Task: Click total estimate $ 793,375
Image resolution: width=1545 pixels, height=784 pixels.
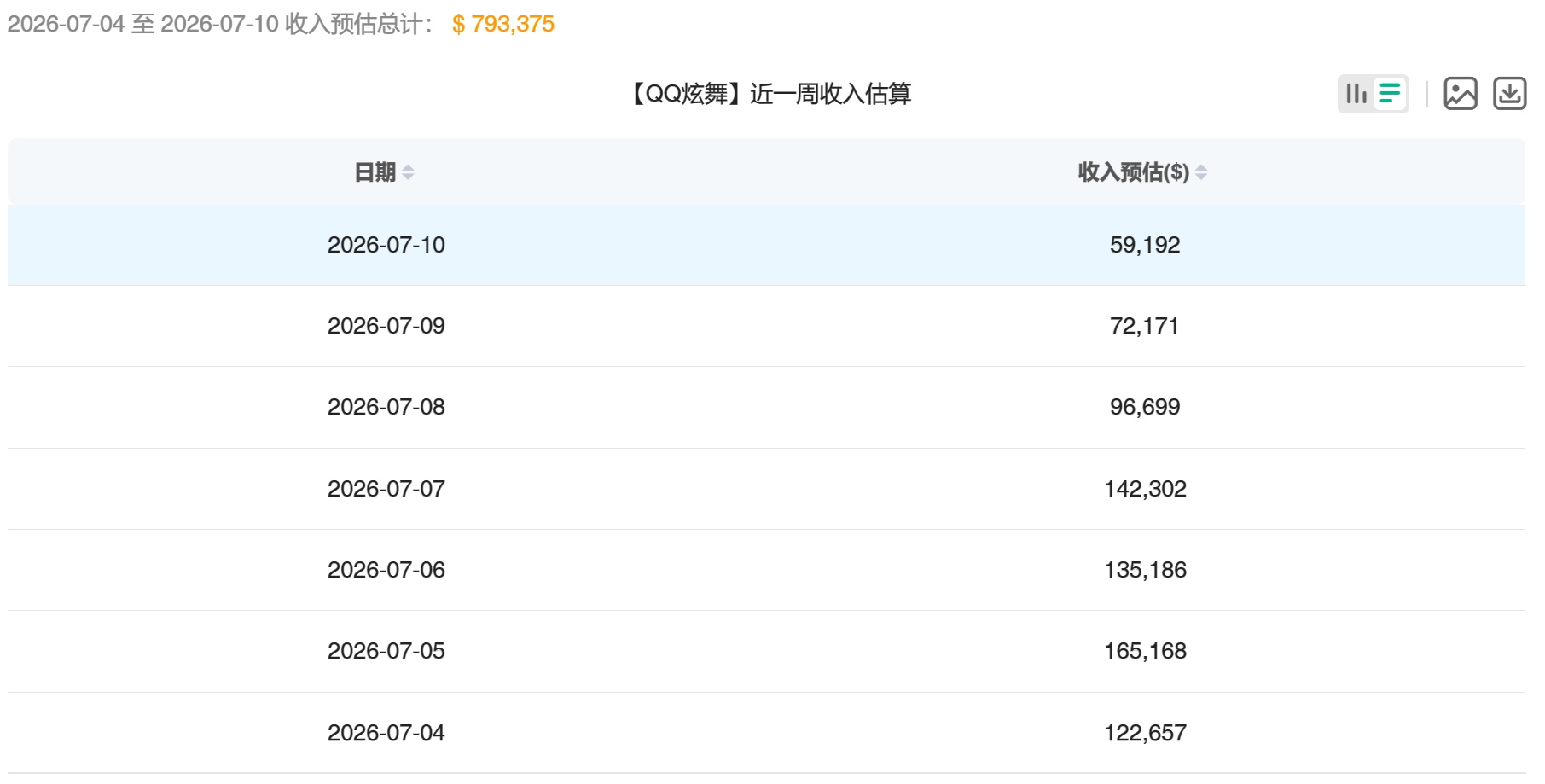Action: (x=503, y=24)
